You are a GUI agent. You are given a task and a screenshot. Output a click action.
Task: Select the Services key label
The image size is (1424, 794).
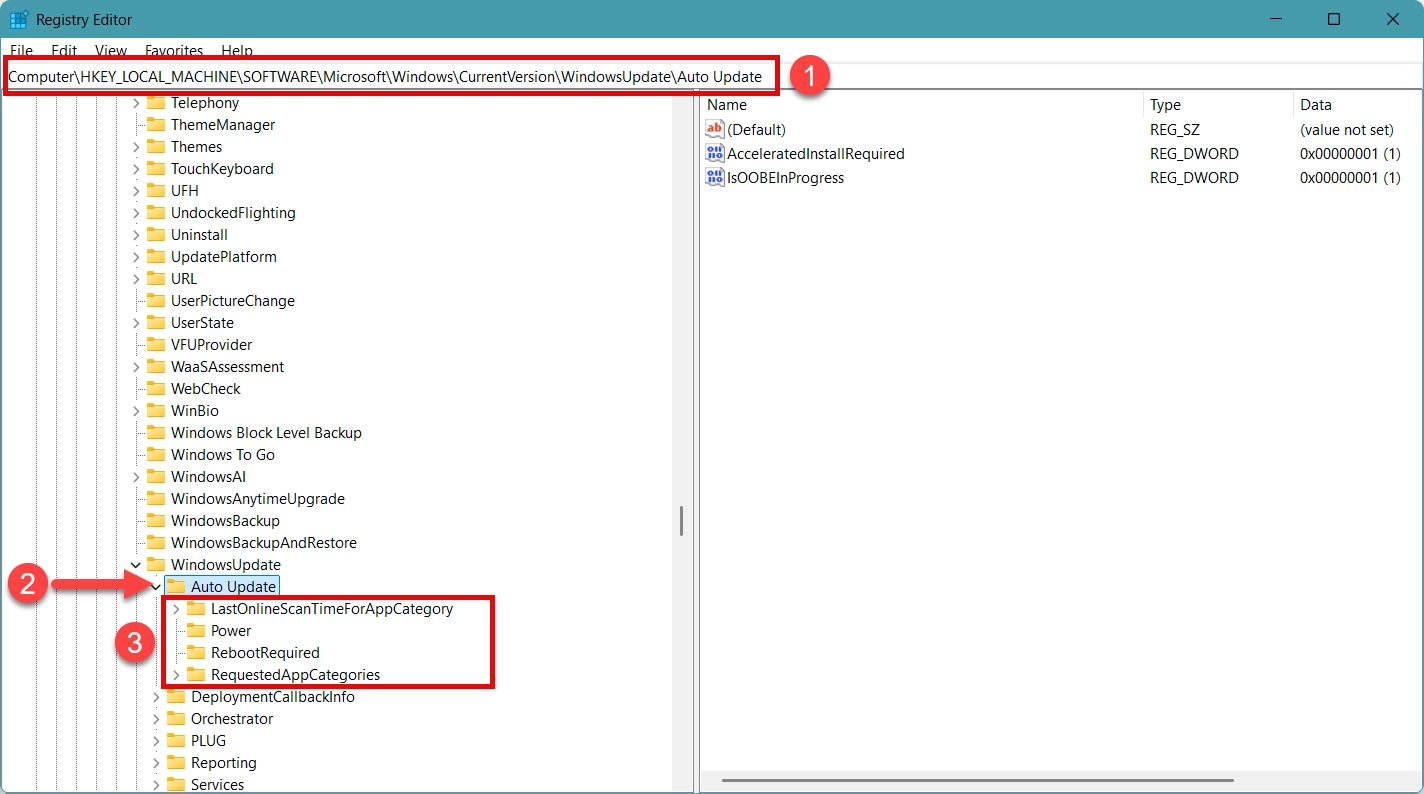tap(218, 785)
